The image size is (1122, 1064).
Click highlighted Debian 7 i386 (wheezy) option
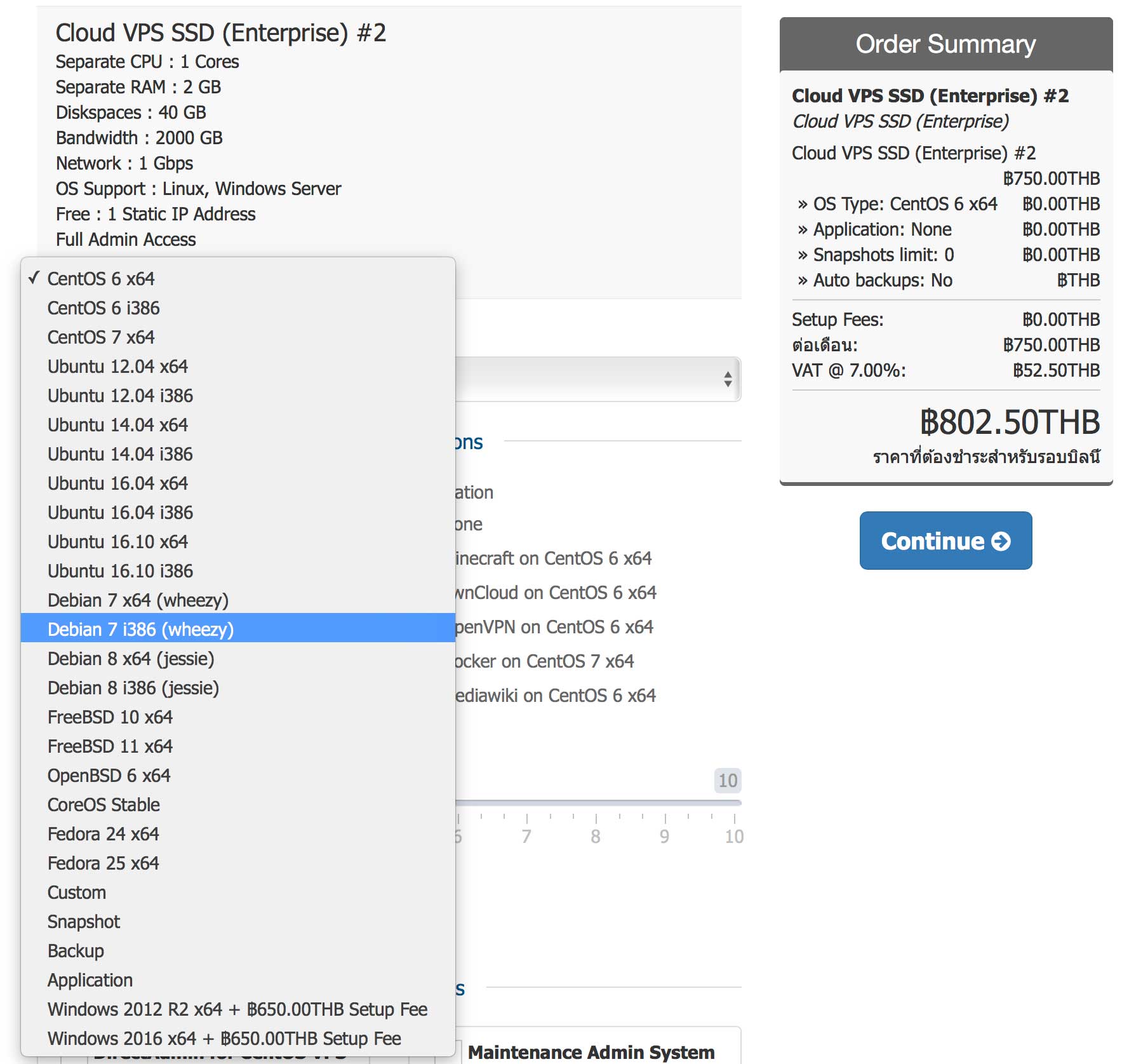point(140,630)
